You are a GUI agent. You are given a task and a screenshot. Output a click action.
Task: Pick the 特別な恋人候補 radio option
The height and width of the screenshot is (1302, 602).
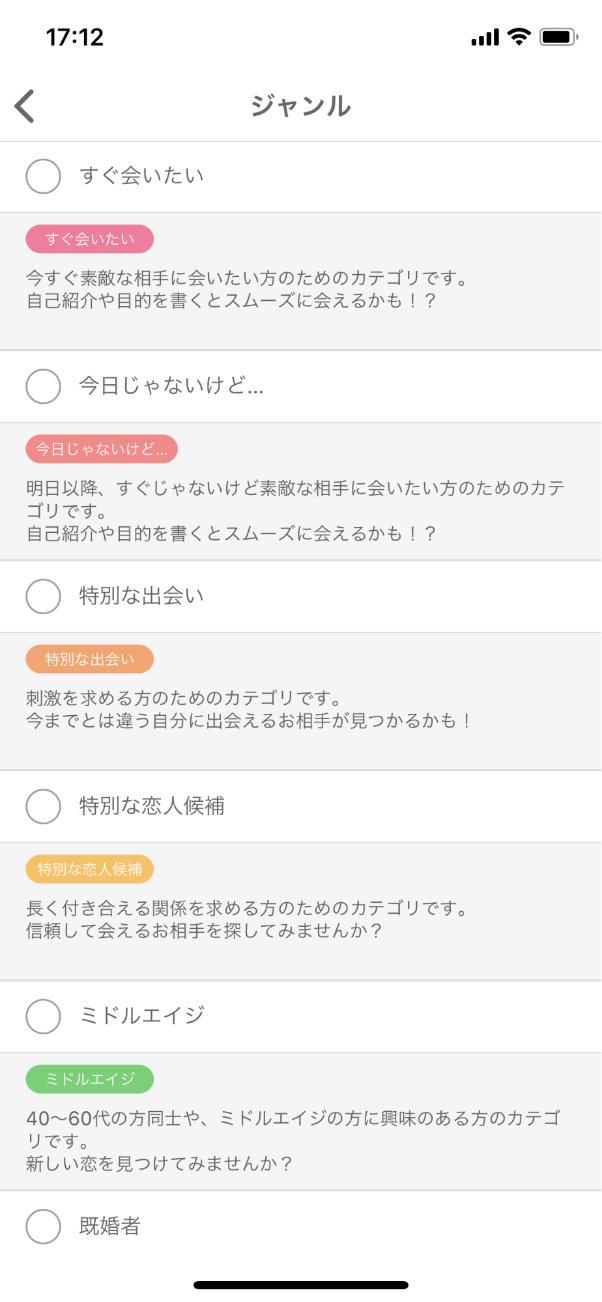click(x=43, y=806)
